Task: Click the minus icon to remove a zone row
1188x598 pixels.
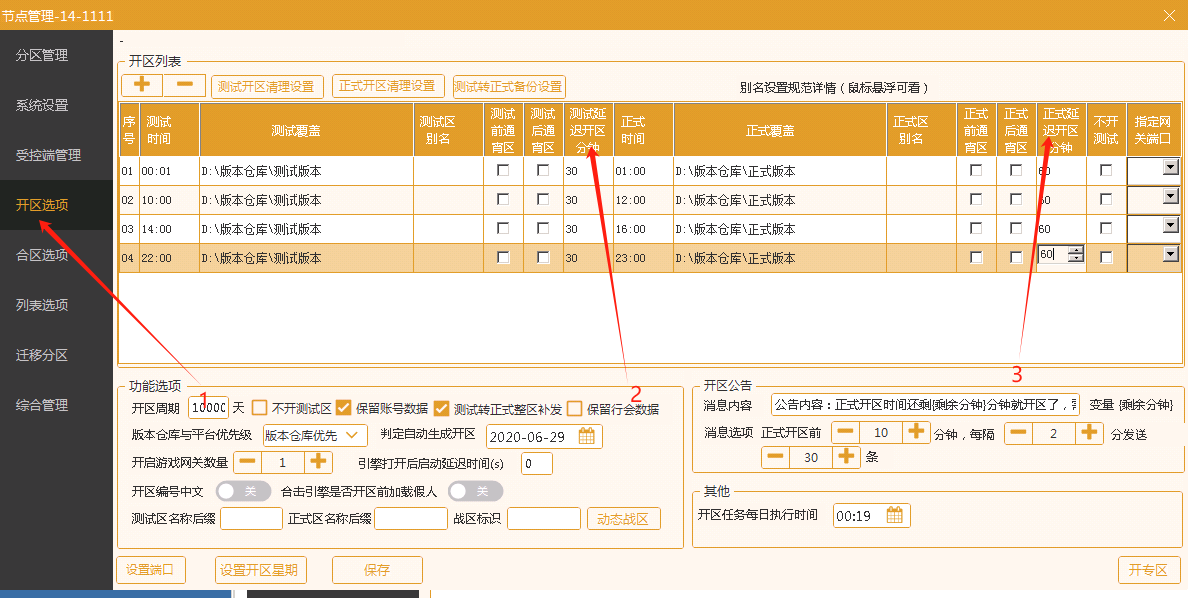Action: point(185,86)
